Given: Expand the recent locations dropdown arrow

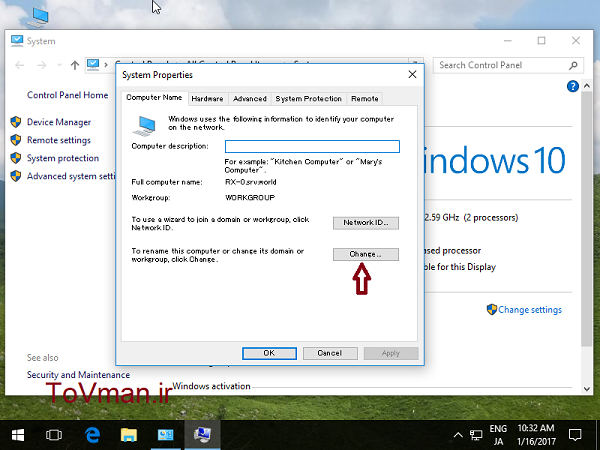Looking at the screenshot, I should (x=59, y=65).
